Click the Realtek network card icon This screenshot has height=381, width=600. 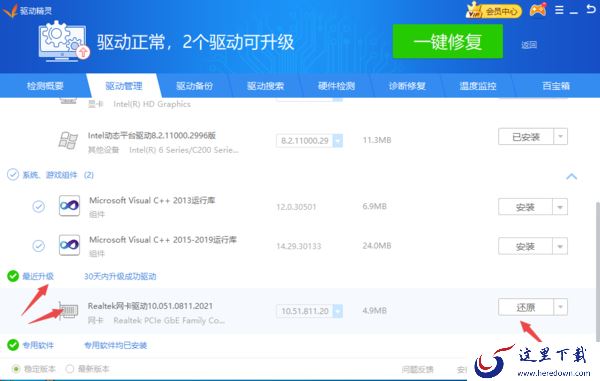click(x=68, y=310)
